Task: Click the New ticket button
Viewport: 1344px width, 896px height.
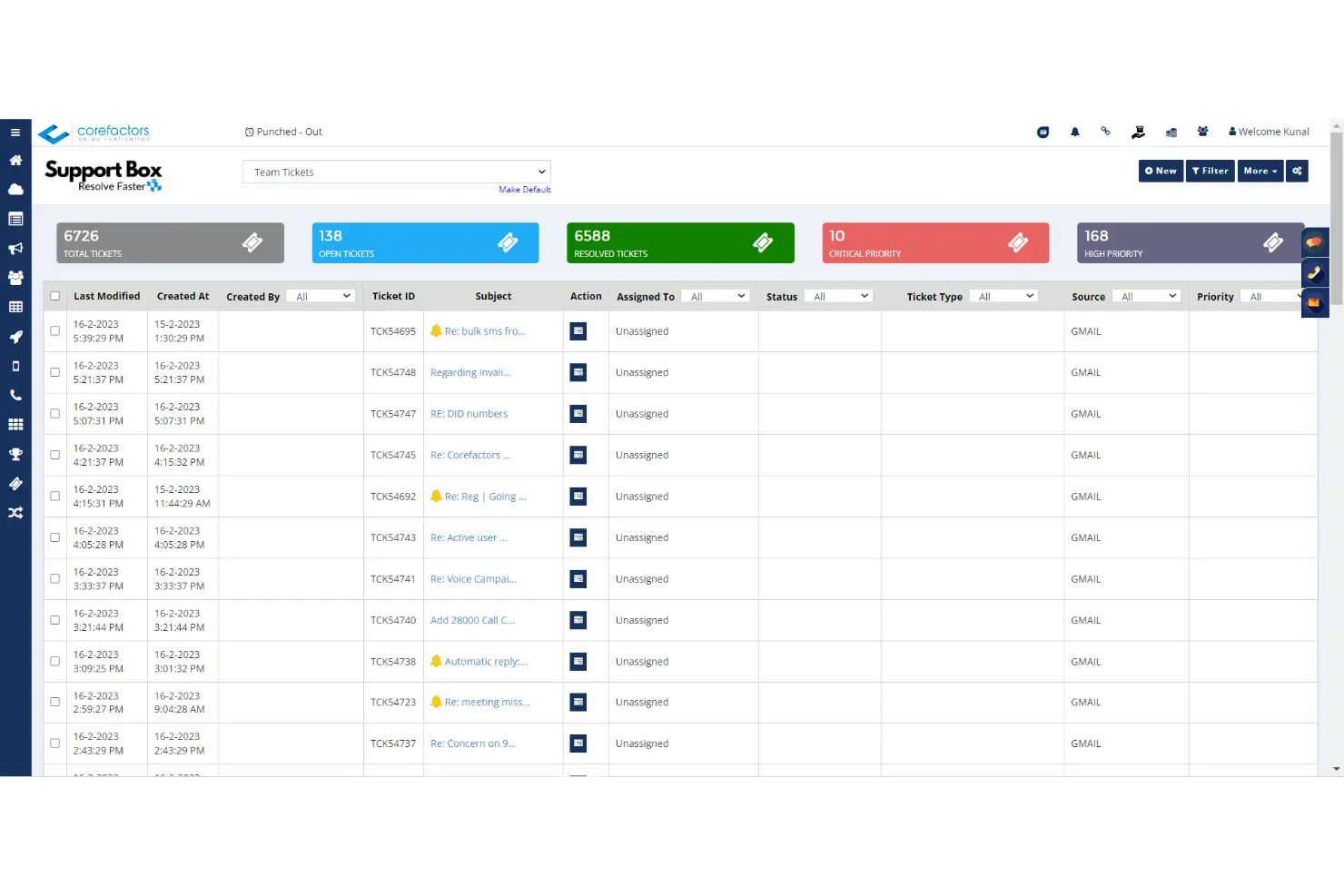Action: point(1161,171)
